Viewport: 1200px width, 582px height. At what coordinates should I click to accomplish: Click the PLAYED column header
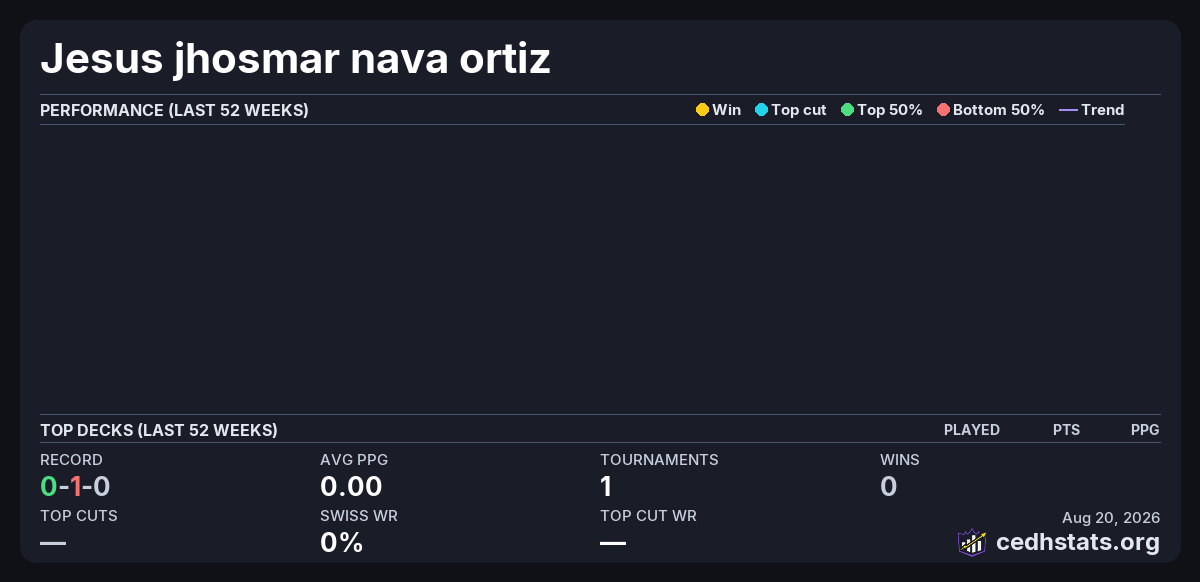(972, 430)
